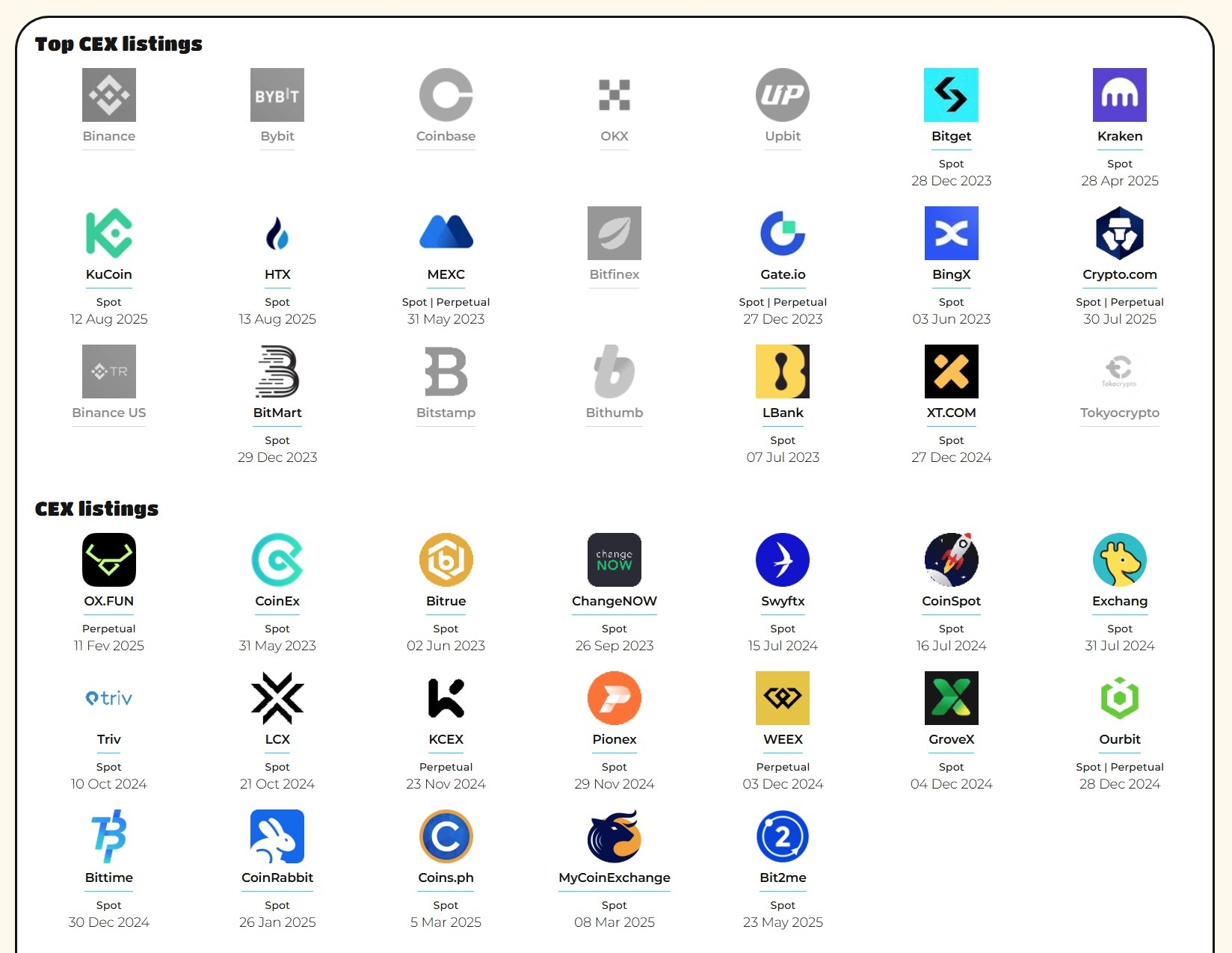Image resolution: width=1232 pixels, height=953 pixels.
Task: Click the greyed-out Binance logo
Action: [109, 95]
